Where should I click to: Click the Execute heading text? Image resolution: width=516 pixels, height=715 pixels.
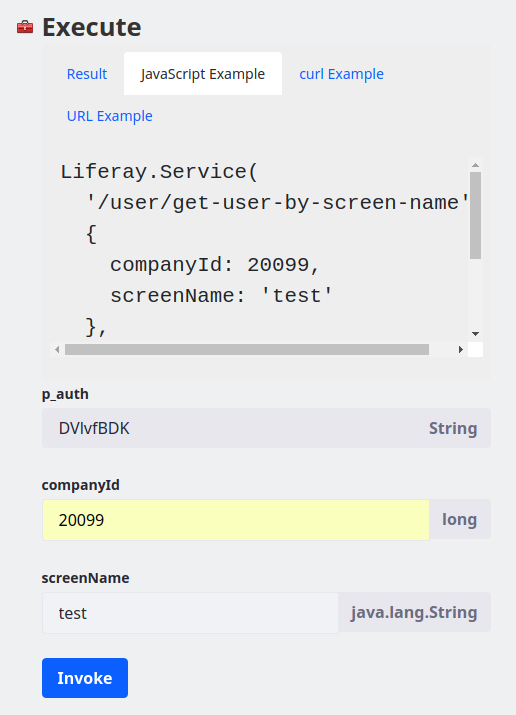coord(92,27)
